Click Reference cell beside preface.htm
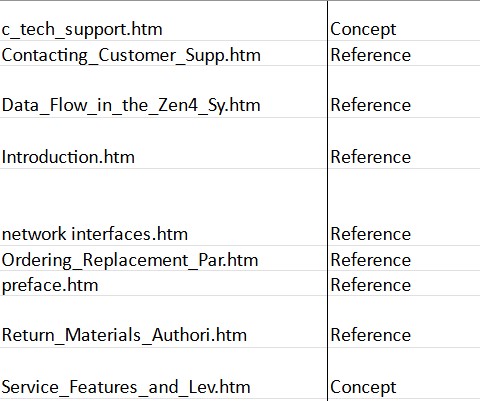 point(404,283)
